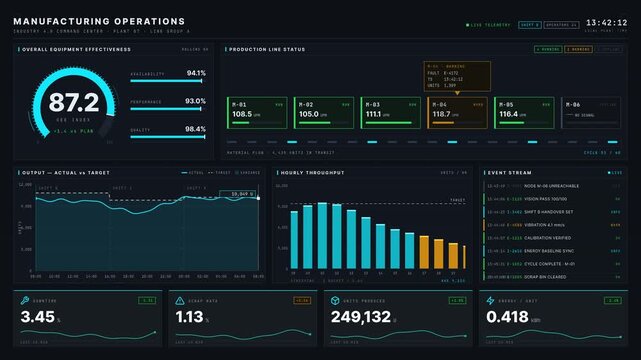Click the first cyan bar in Hourly Throughput
641x360 pixels.
click(294, 239)
